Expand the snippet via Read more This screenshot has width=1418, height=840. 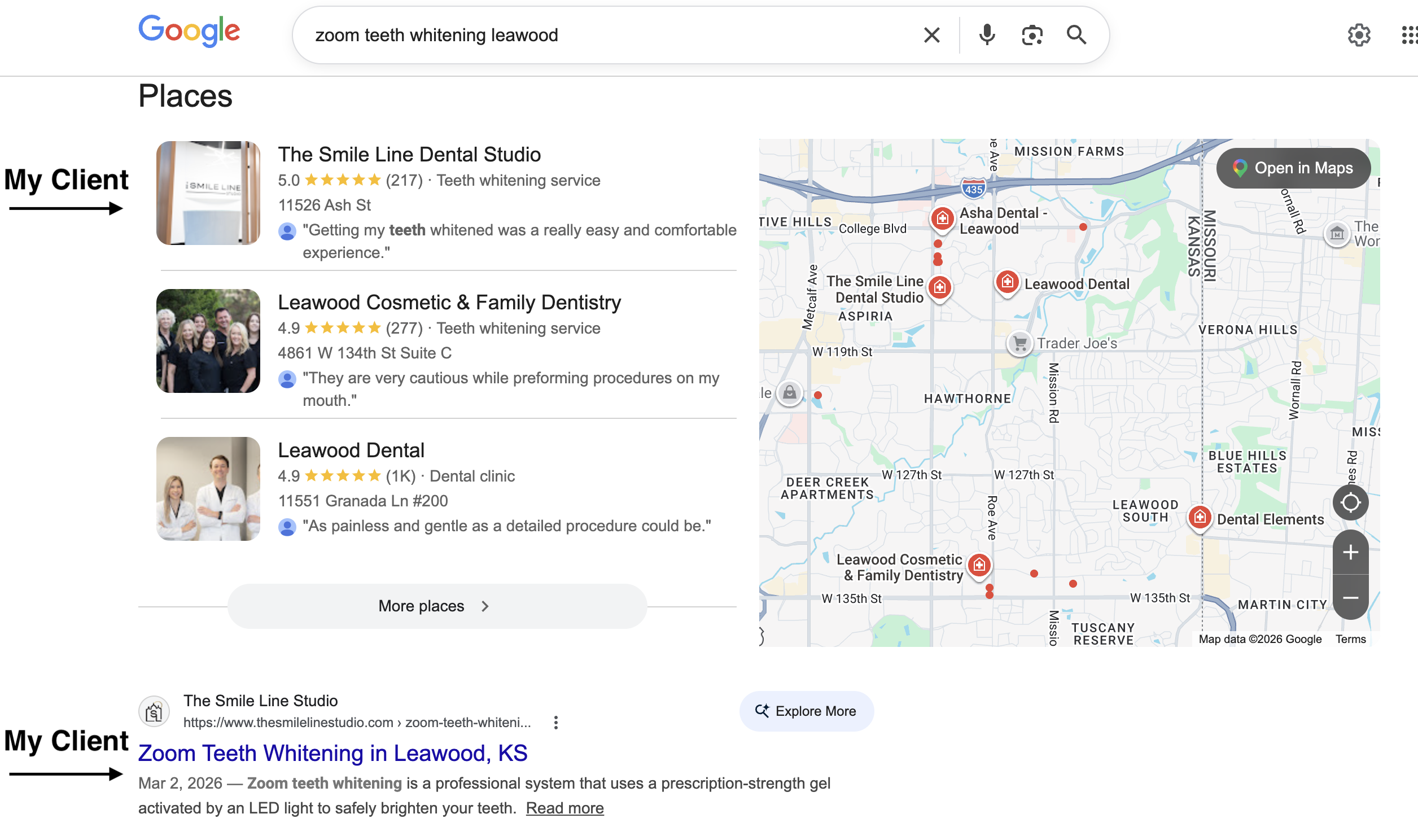[x=564, y=808]
